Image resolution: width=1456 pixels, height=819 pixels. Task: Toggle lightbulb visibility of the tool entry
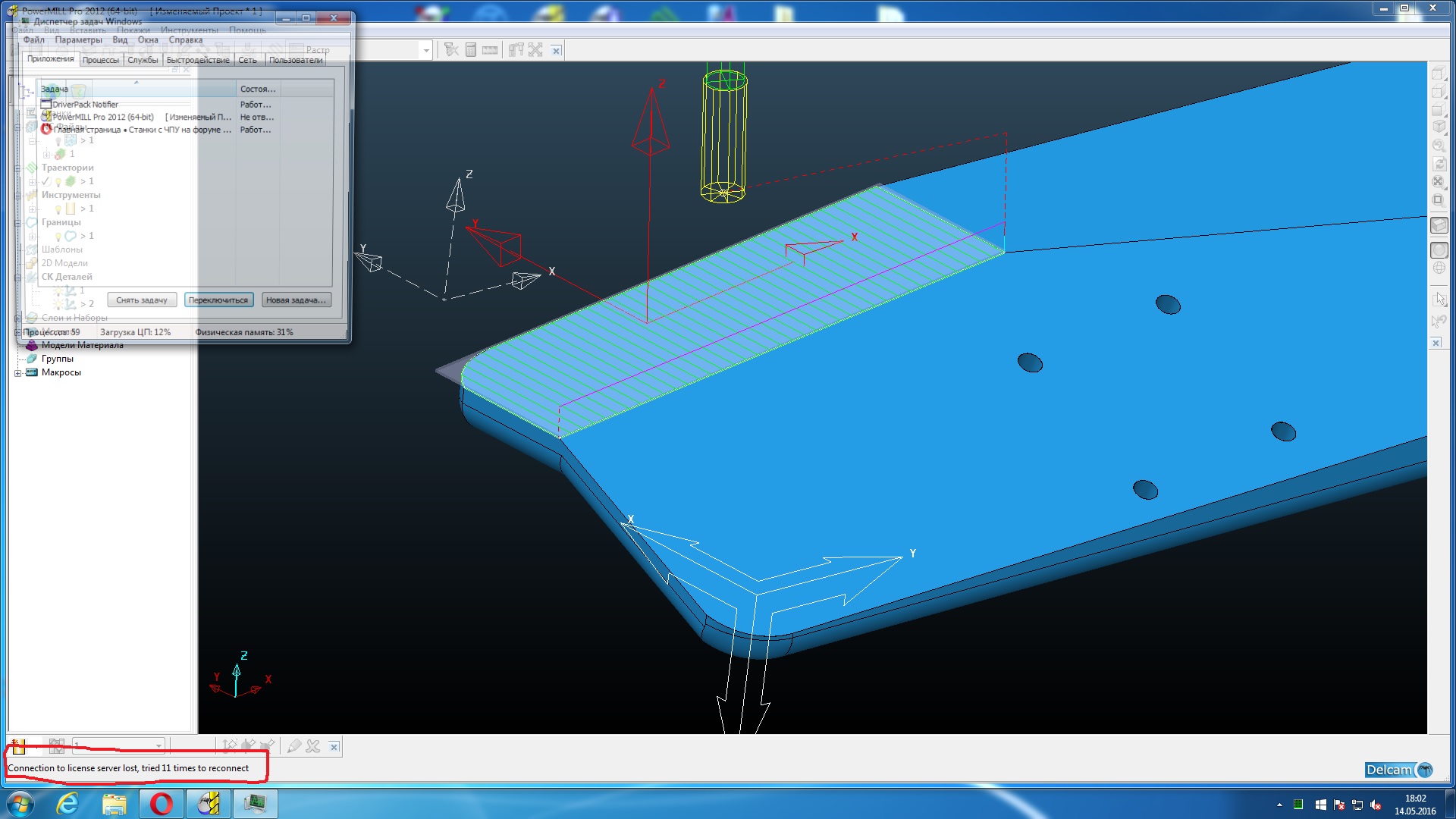coord(58,209)
